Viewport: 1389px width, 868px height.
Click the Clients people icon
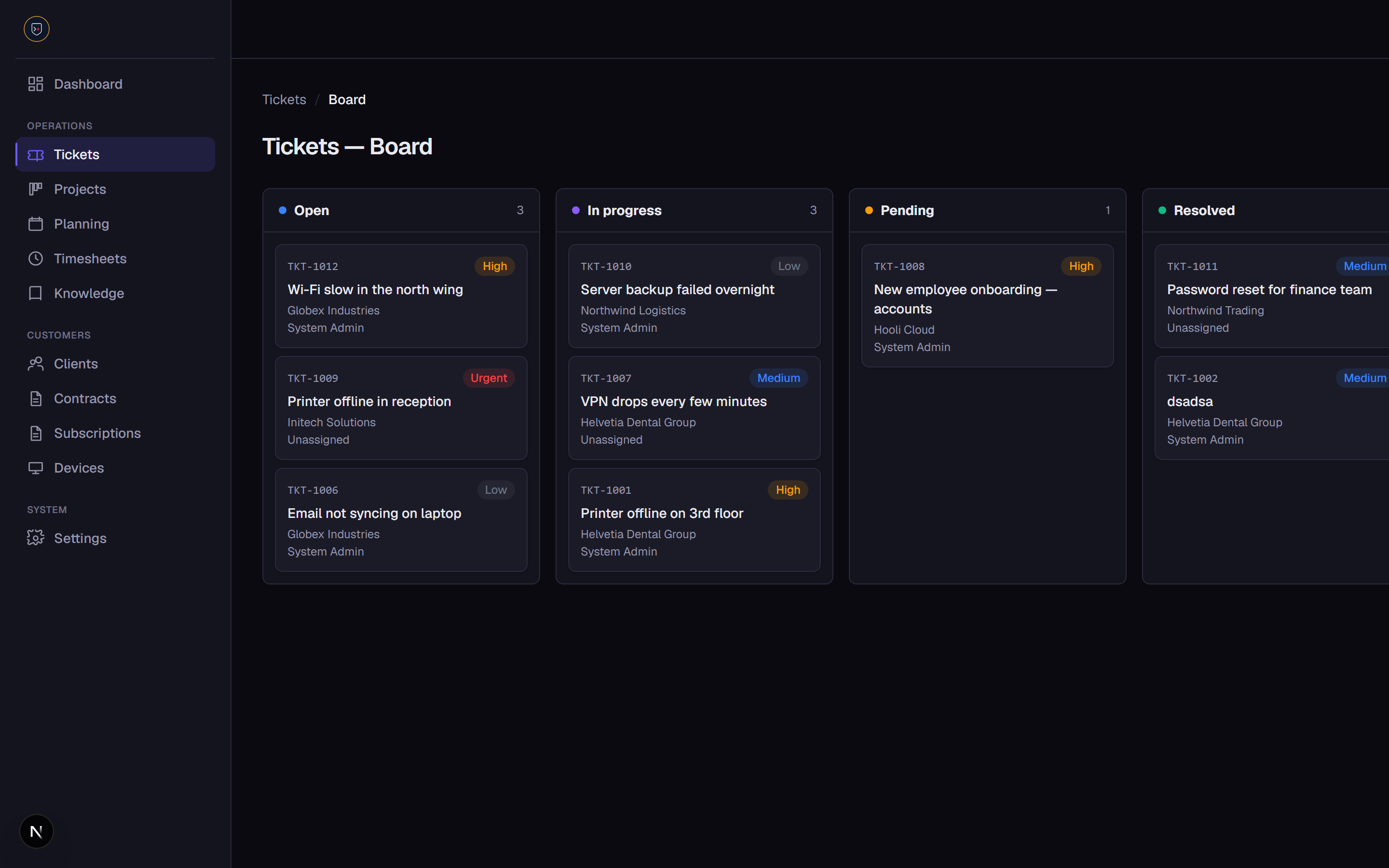coord(36,364)
